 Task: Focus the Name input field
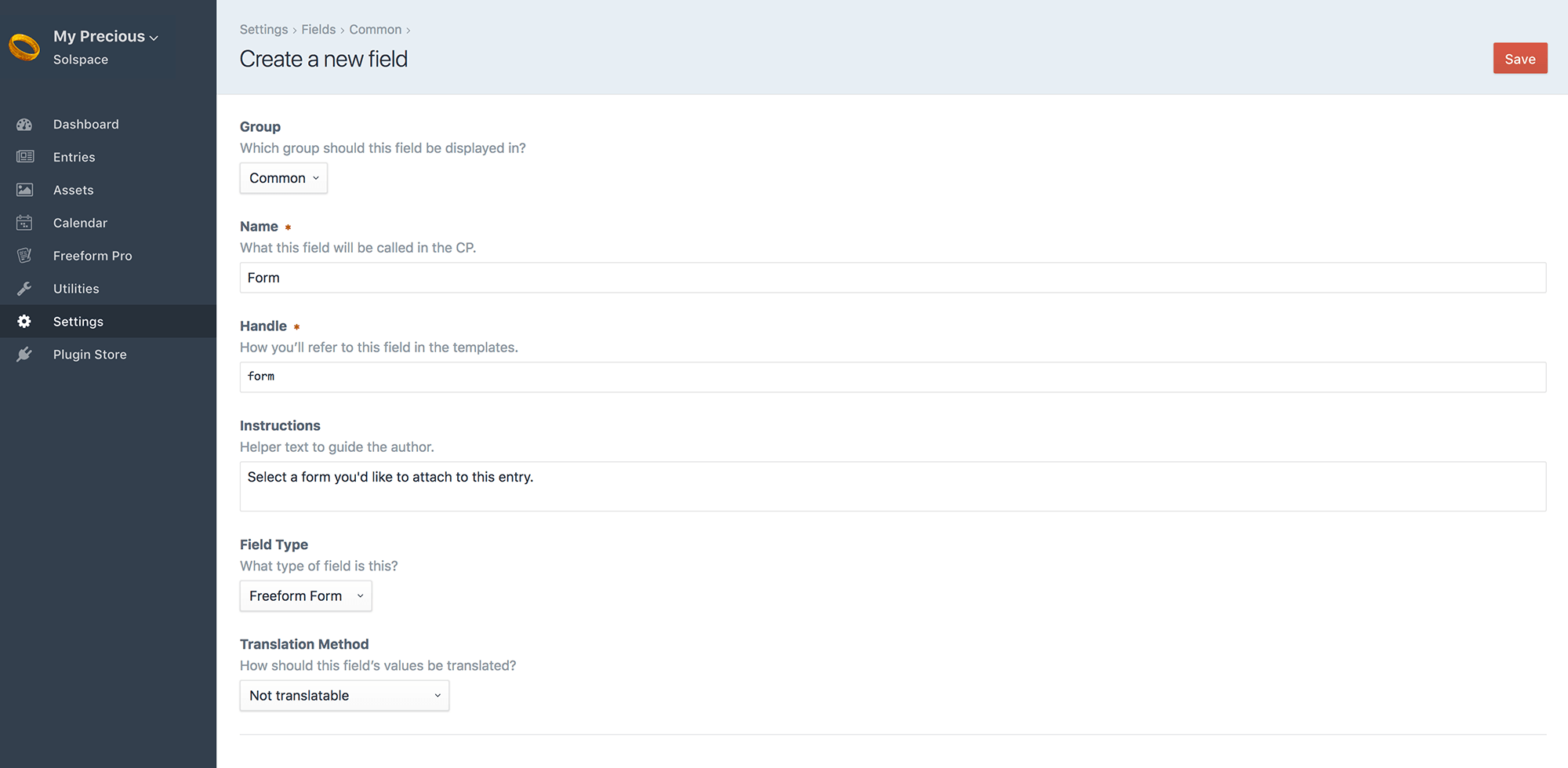pyautogui.click(x=892, y=278)
